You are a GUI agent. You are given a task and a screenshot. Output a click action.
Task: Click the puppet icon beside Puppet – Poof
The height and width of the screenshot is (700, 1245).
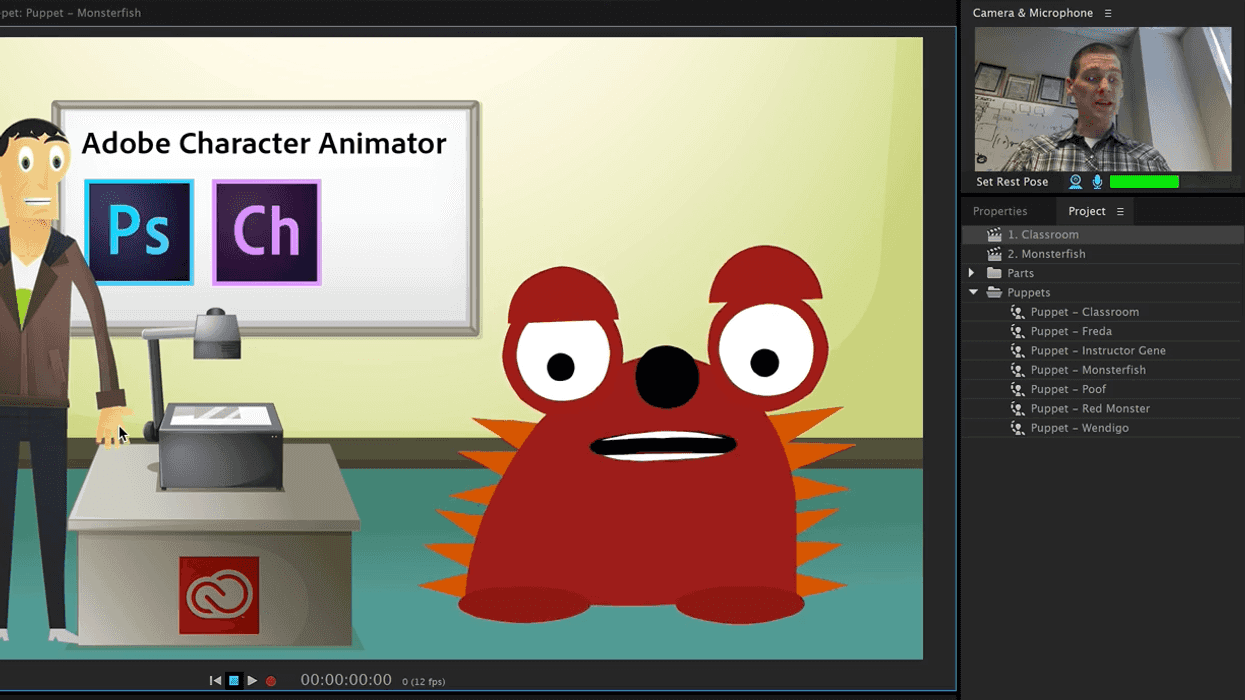[1017, 389]
